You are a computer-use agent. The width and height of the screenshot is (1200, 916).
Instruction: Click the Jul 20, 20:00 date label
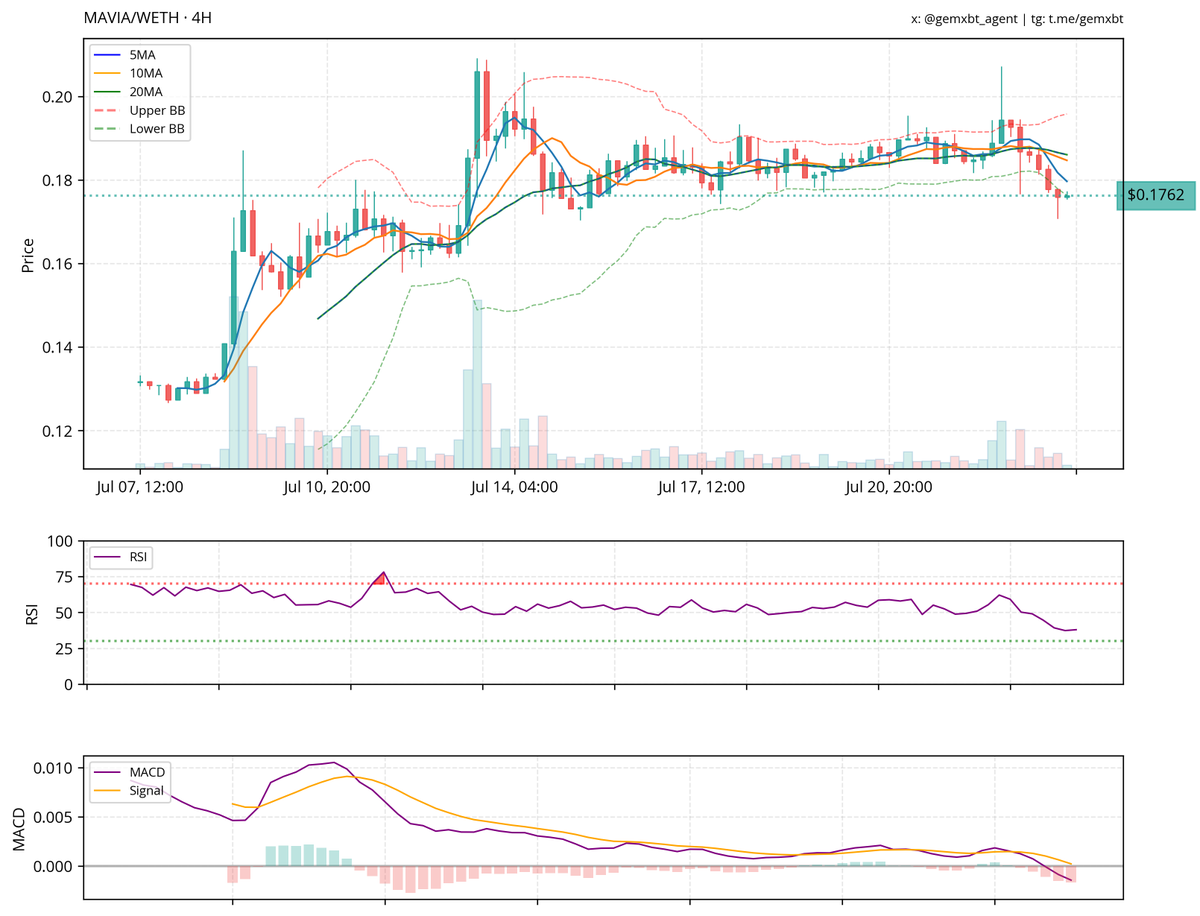pos(889,488)
